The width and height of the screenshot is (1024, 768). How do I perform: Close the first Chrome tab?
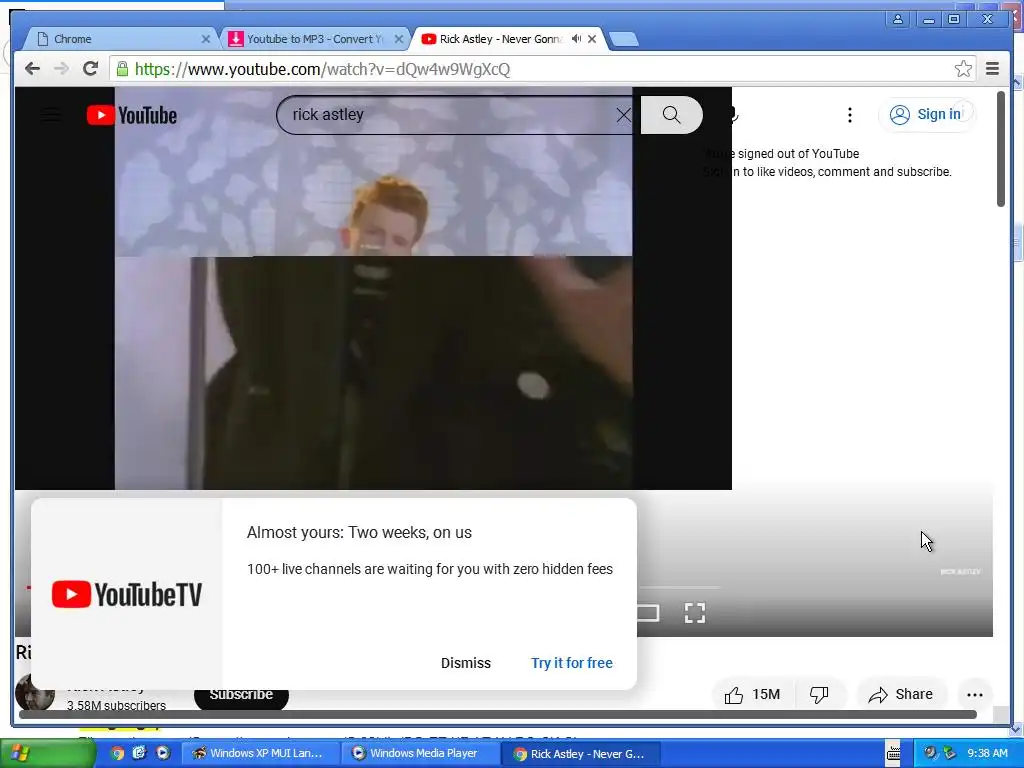tap(206, 39)
